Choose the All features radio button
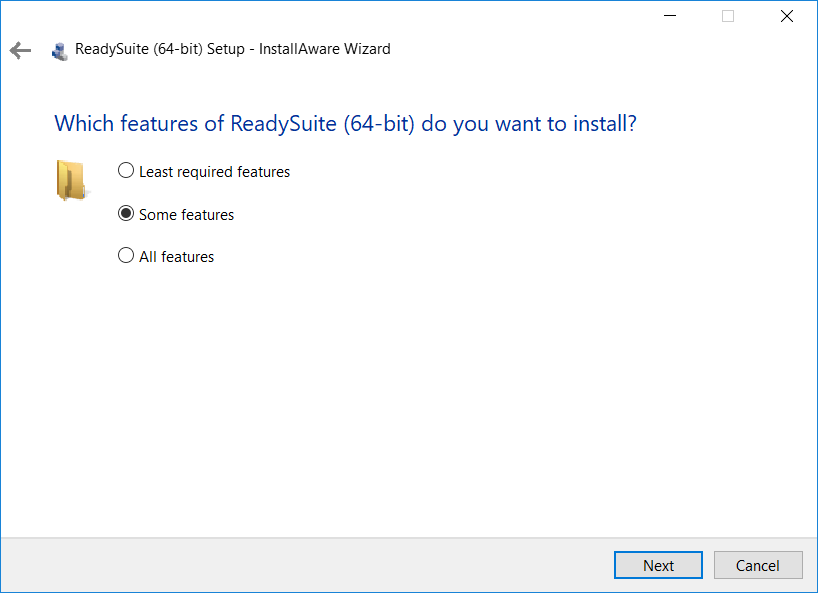818x593 pixels. [126, 256]
